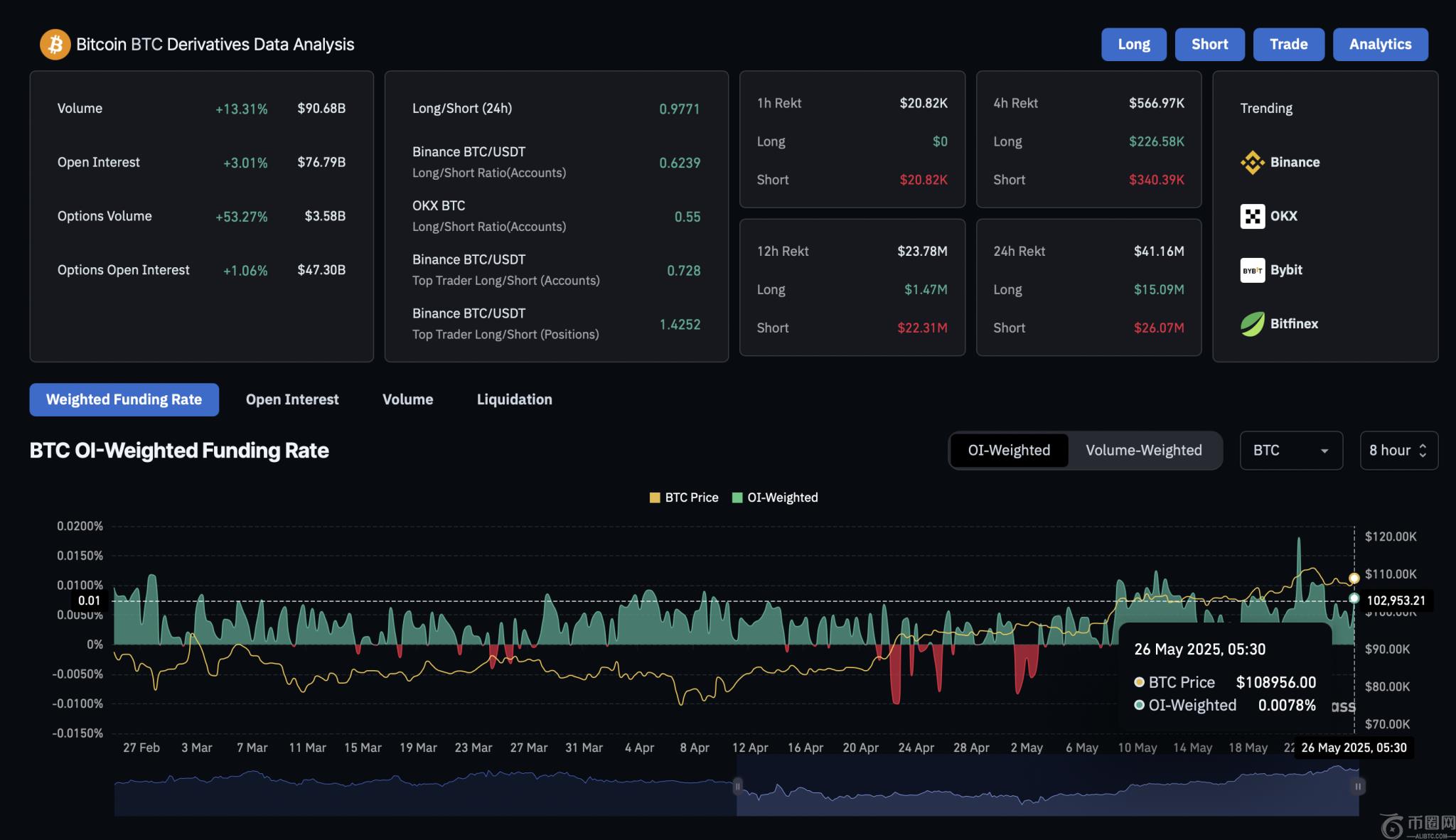Toggle OI-Weighted legend series
Screen dimensions: 1456x840
click(x=775, y=497)
